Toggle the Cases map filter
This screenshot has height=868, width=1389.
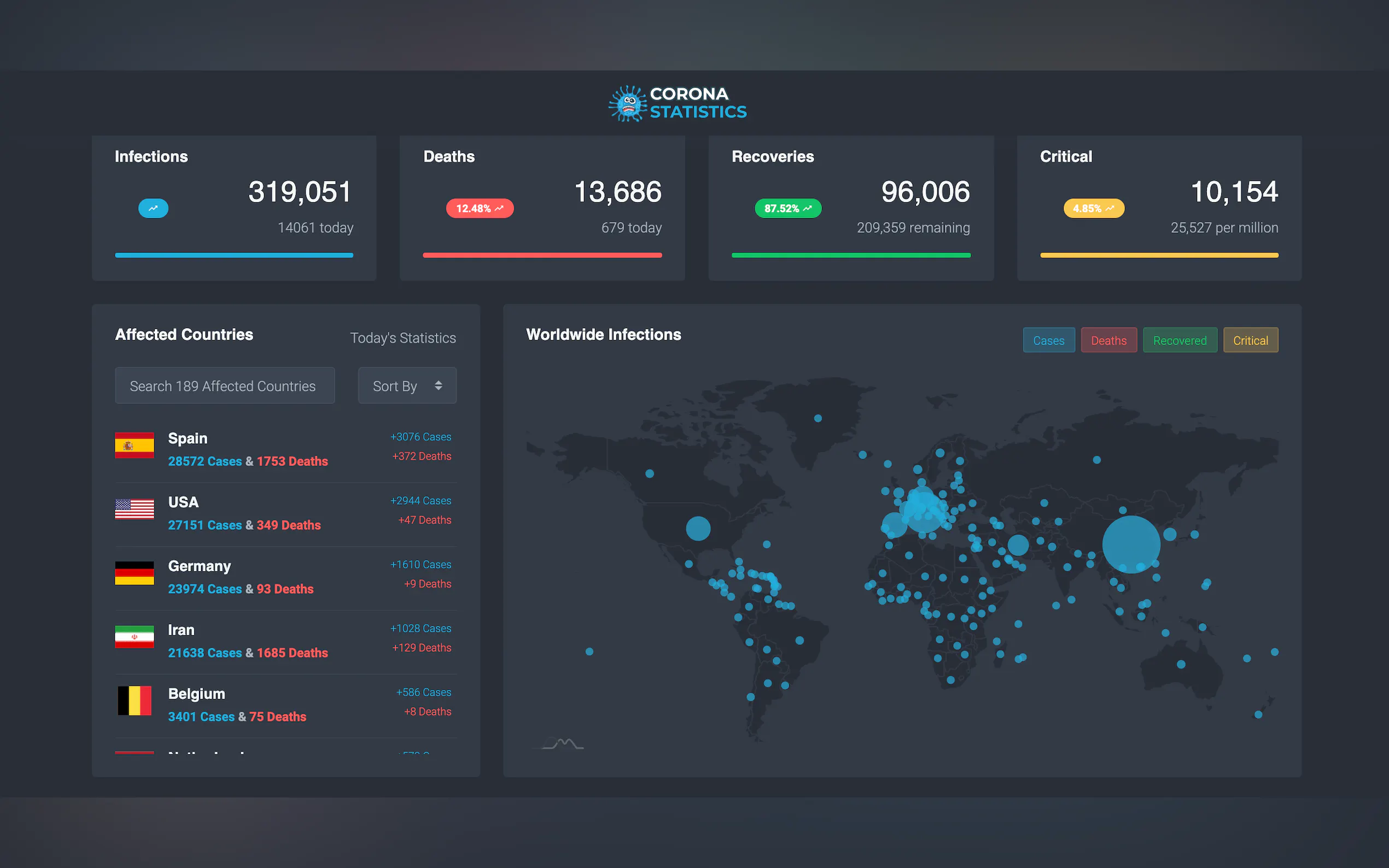tap(1048, 341)
